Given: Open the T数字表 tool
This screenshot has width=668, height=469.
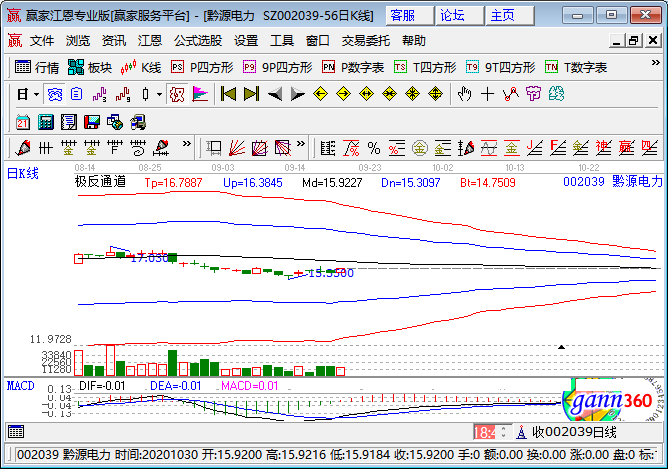Looking at the screenshot, I should 576,67.
